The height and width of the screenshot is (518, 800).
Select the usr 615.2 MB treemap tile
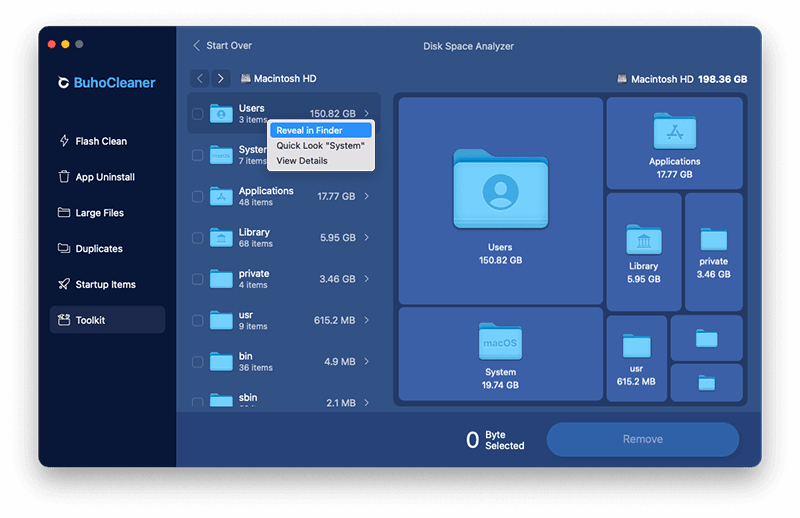pyautogui.click(x=636, y=358)
